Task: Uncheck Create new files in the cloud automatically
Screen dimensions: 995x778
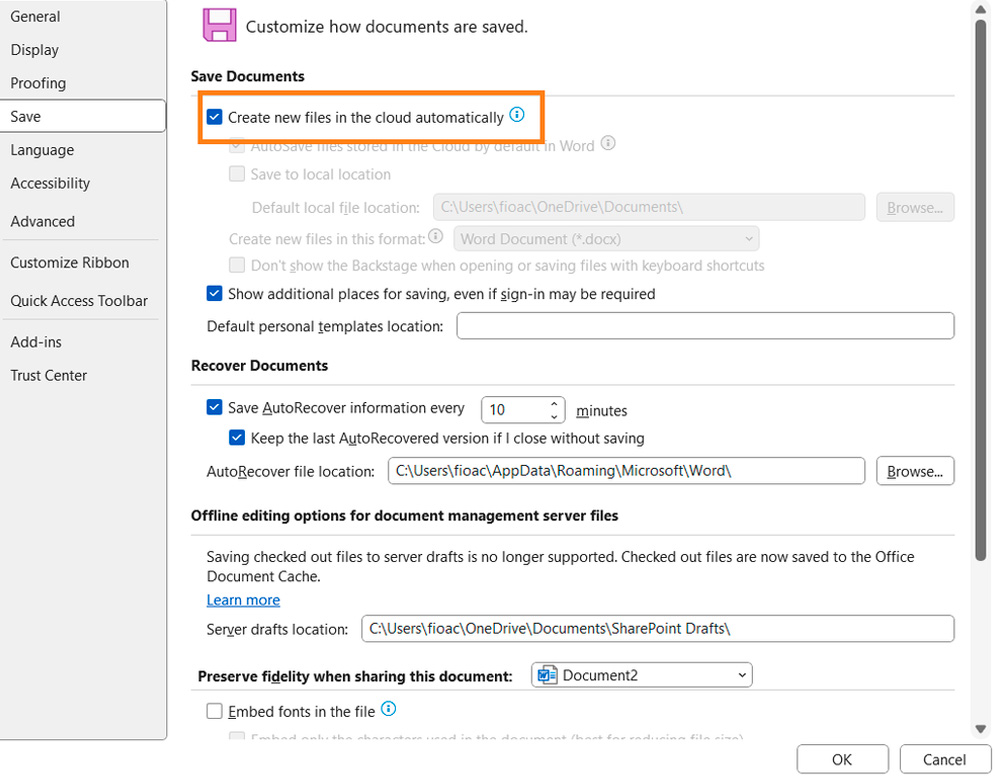Action: (214, 117)
